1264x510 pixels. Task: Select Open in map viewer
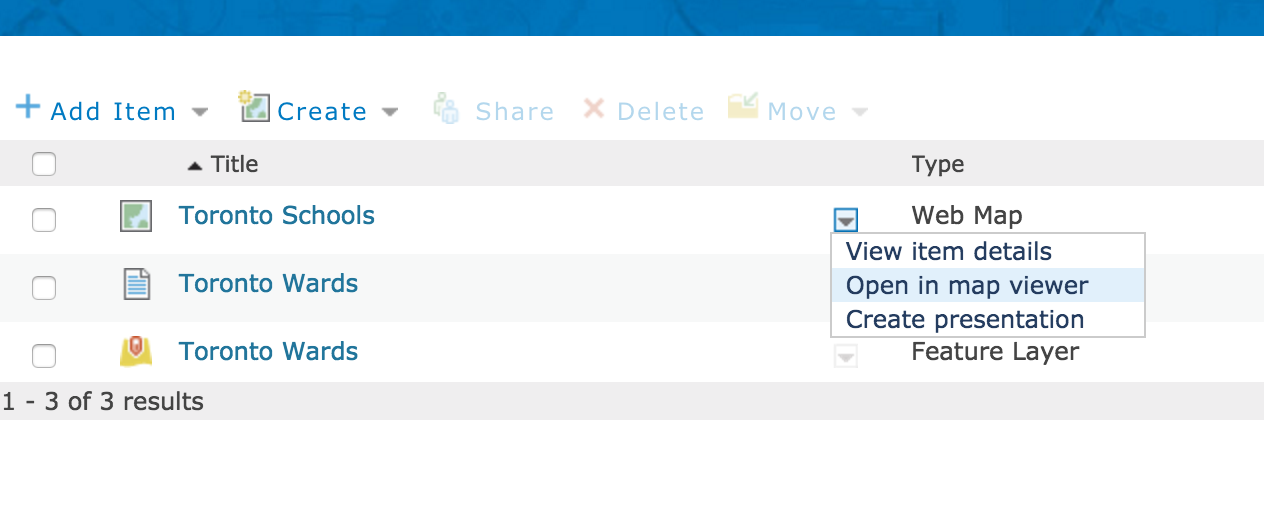pyautogui.click(x=988, y=285)
